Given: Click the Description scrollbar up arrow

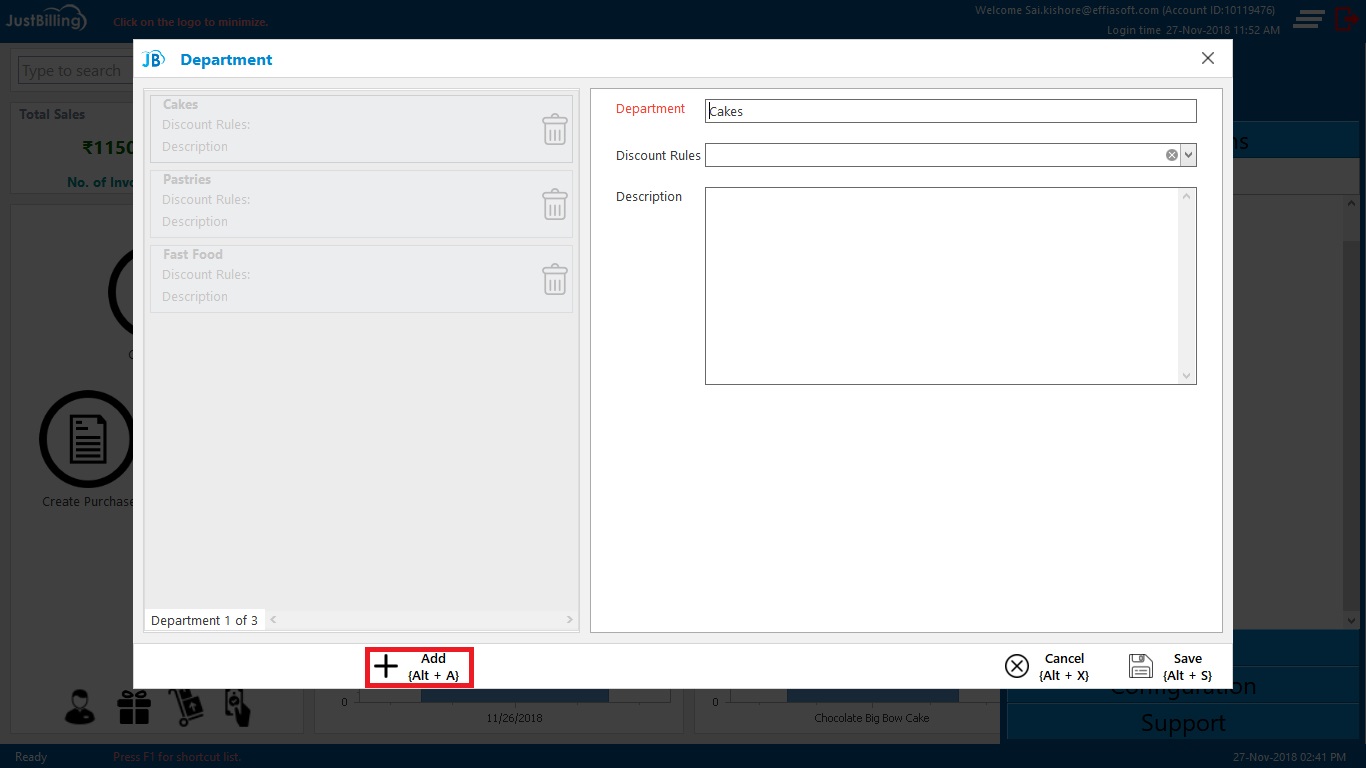Looking at the screenshot, I should click(x=1187, y=196).
